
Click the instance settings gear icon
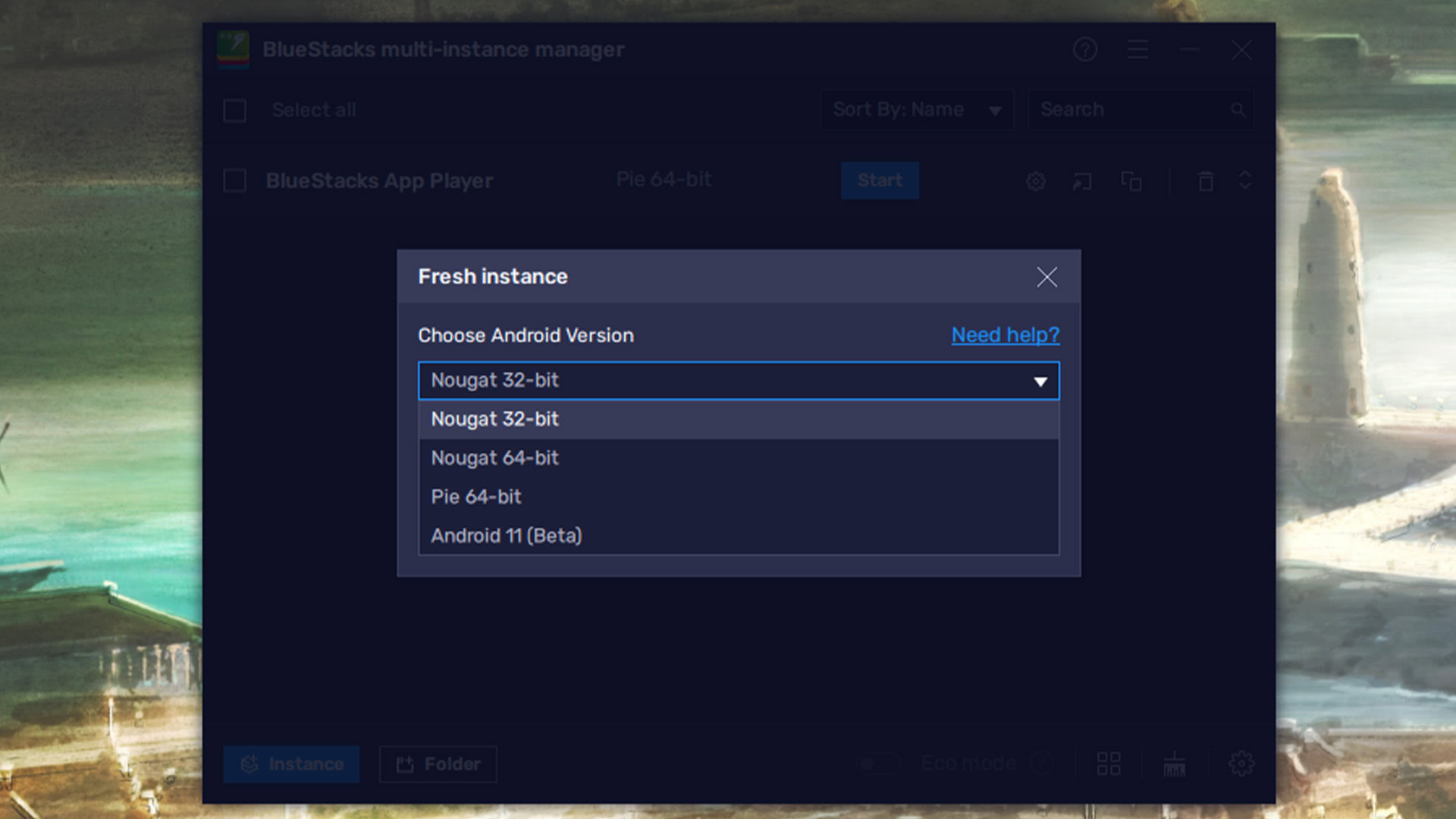pyautogui.click(x=1036, y=180)
